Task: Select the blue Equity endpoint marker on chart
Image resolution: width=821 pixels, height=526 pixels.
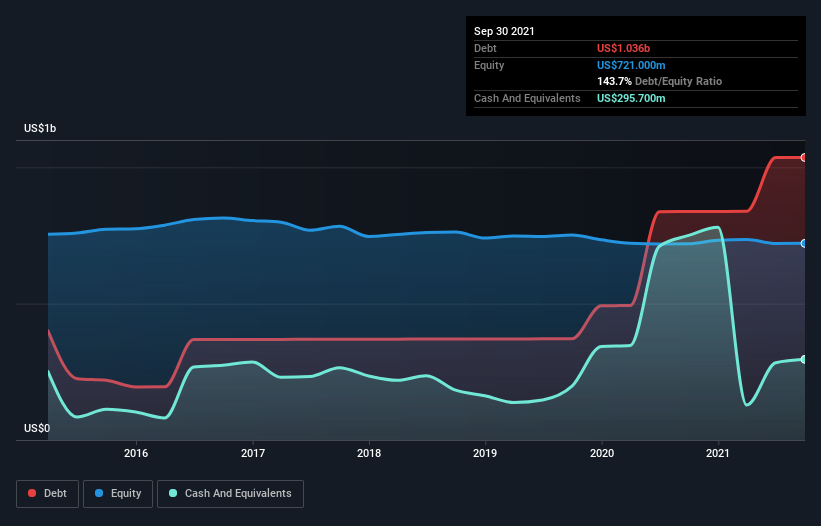Action: pyautogui.click(x=804, y=243)
